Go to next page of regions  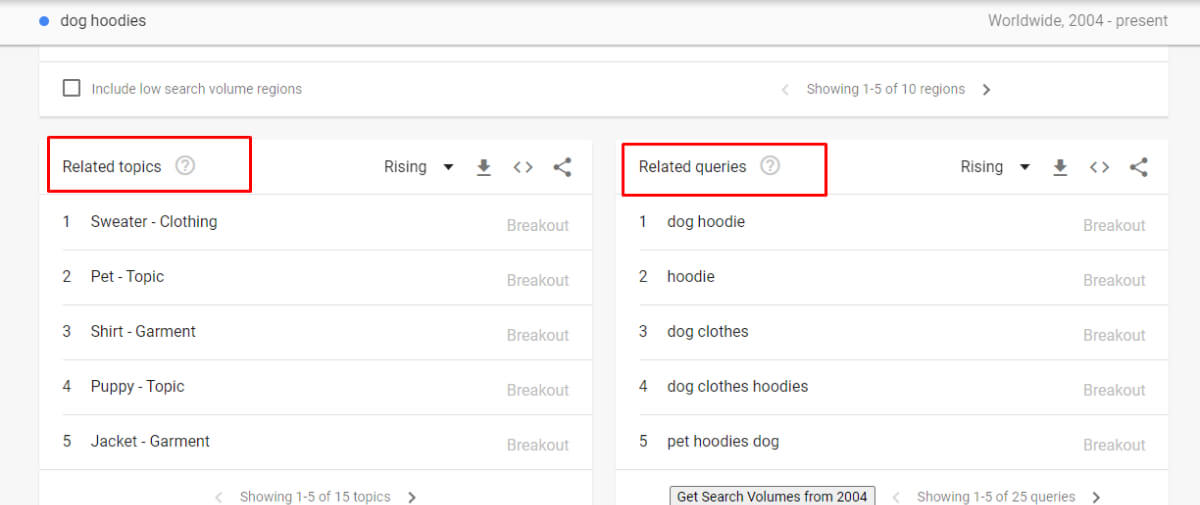[x=987, y=90]
